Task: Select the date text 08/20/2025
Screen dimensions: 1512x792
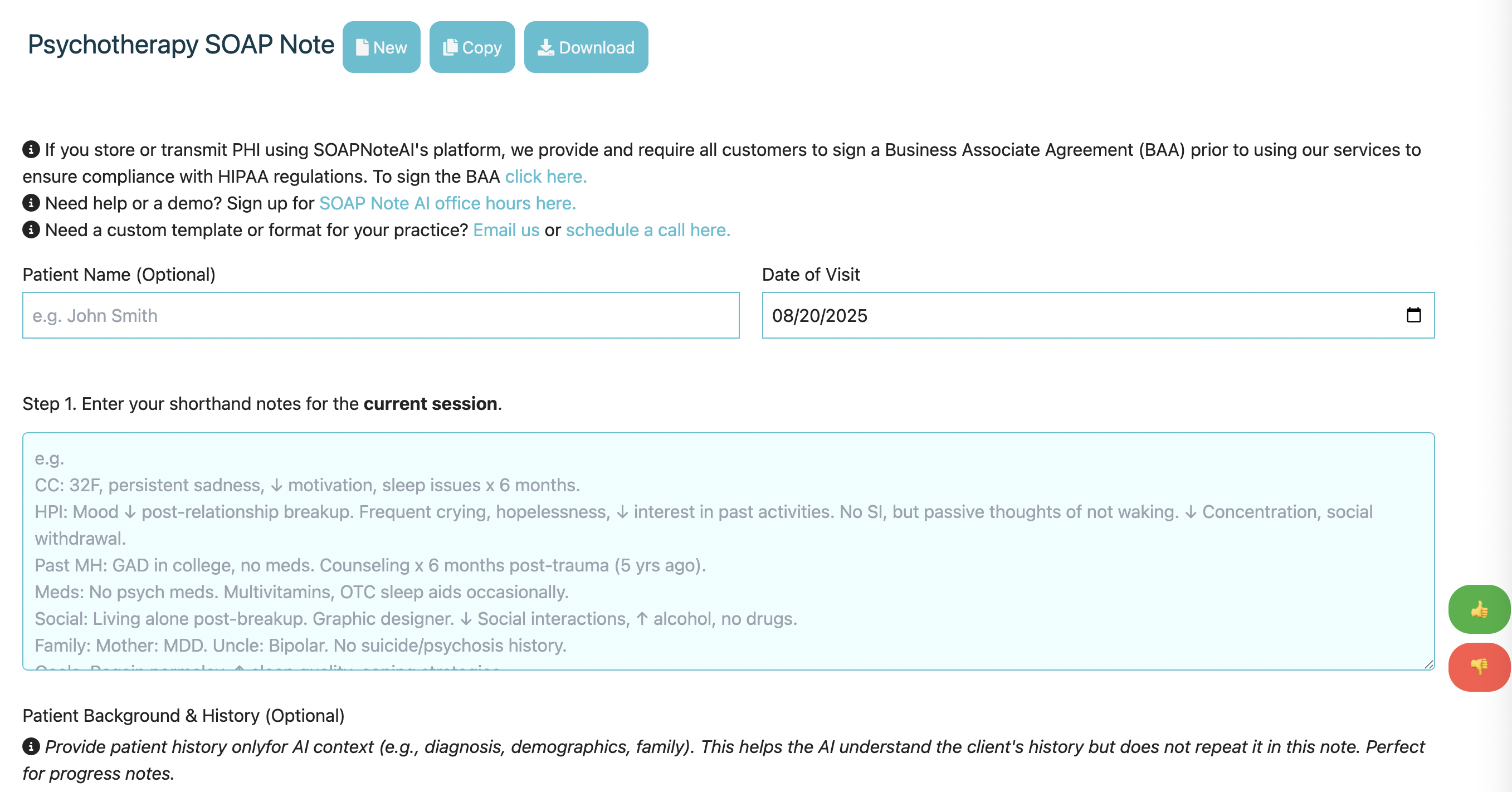Action: (821, 315)
